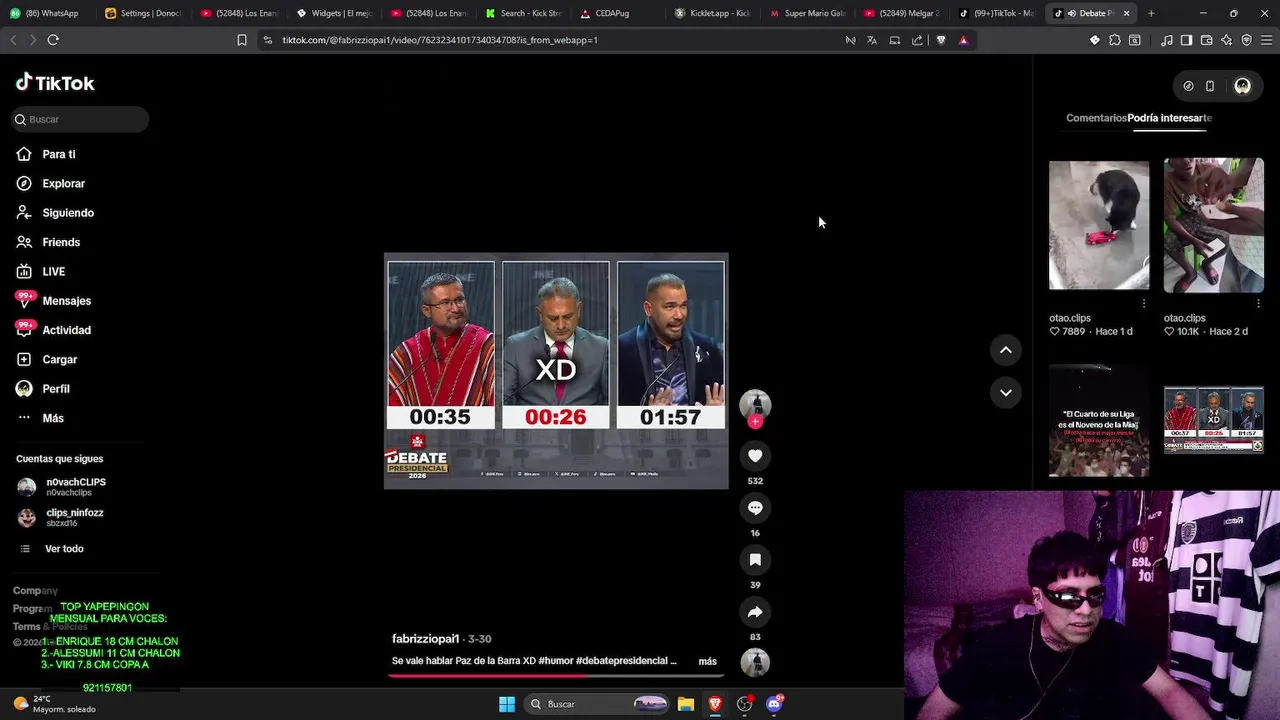Open Brave Shields lion icon
The width and height of the screenshot is (1280, 720).
tap(941, 40)
